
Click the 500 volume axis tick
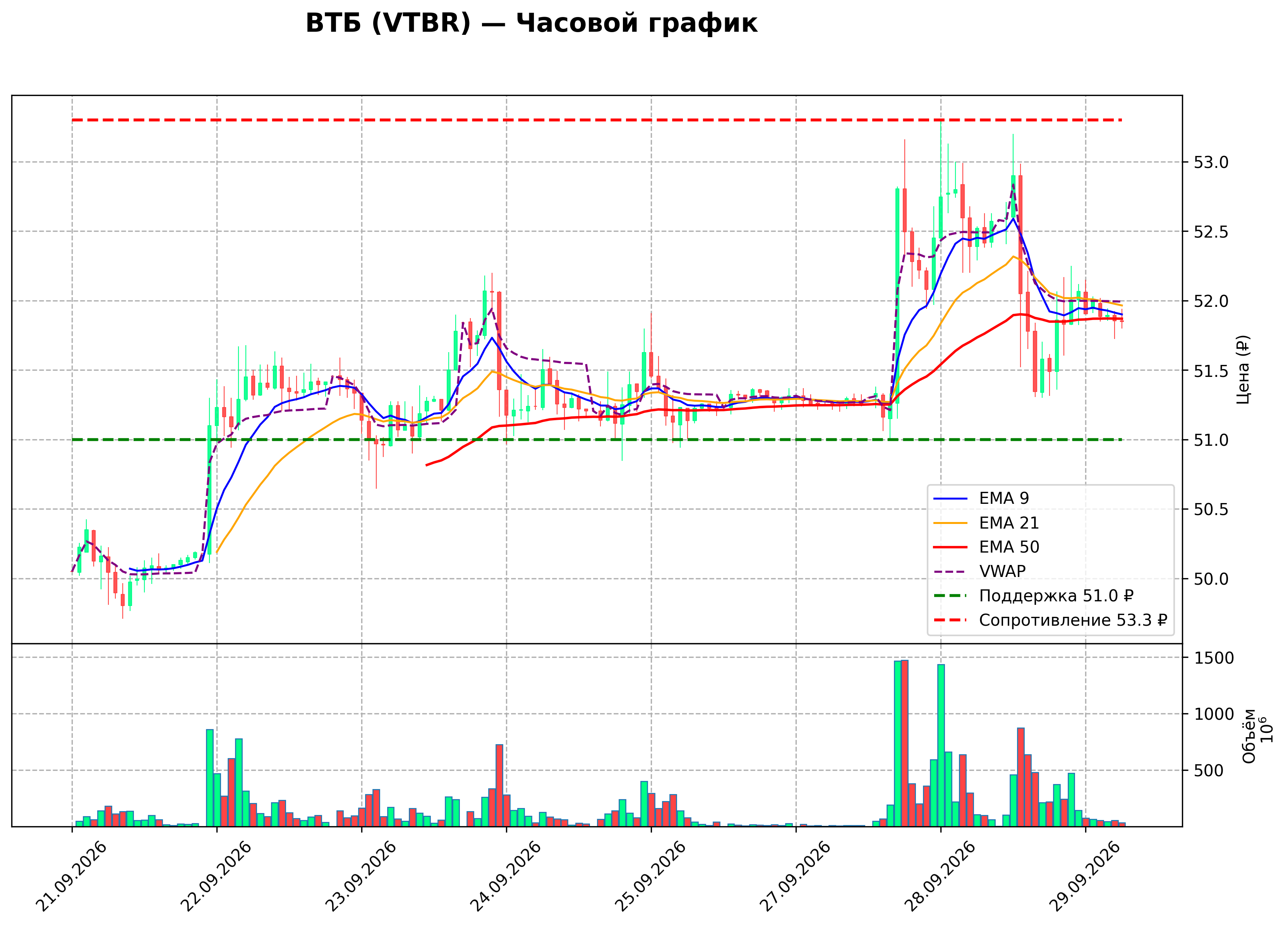tap(1209, 771)
